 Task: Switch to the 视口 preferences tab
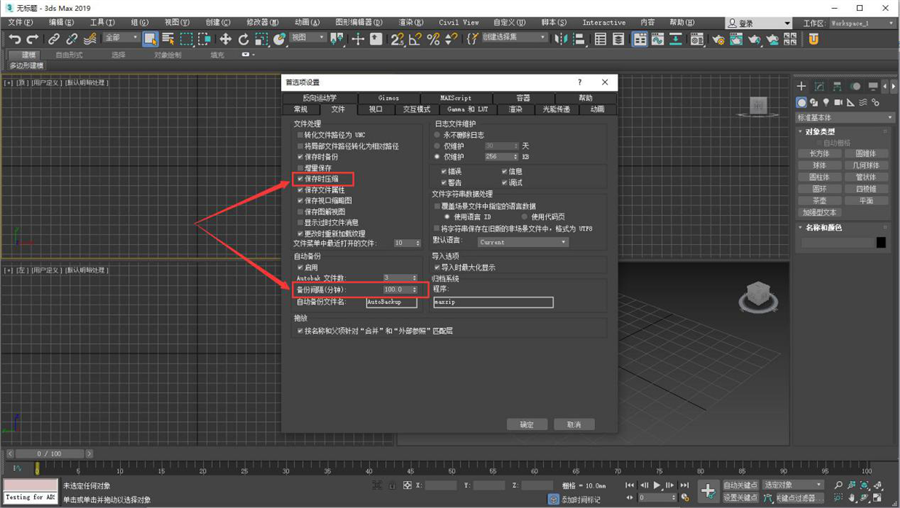pyautogui.click(x=375, y=109)
